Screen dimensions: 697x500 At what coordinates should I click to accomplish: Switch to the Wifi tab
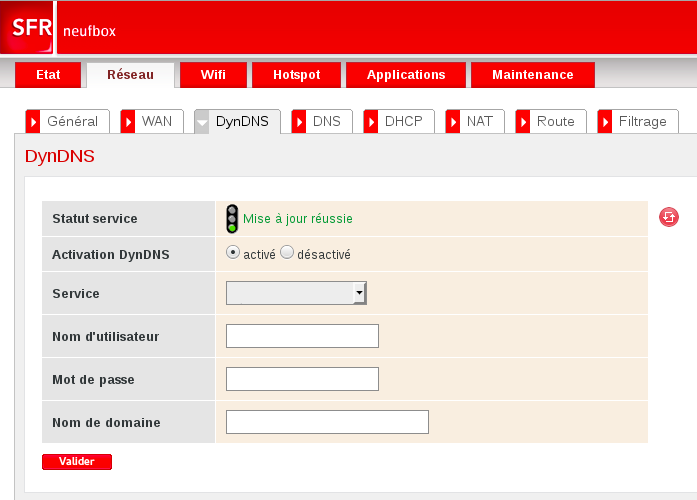click(213, 75)
